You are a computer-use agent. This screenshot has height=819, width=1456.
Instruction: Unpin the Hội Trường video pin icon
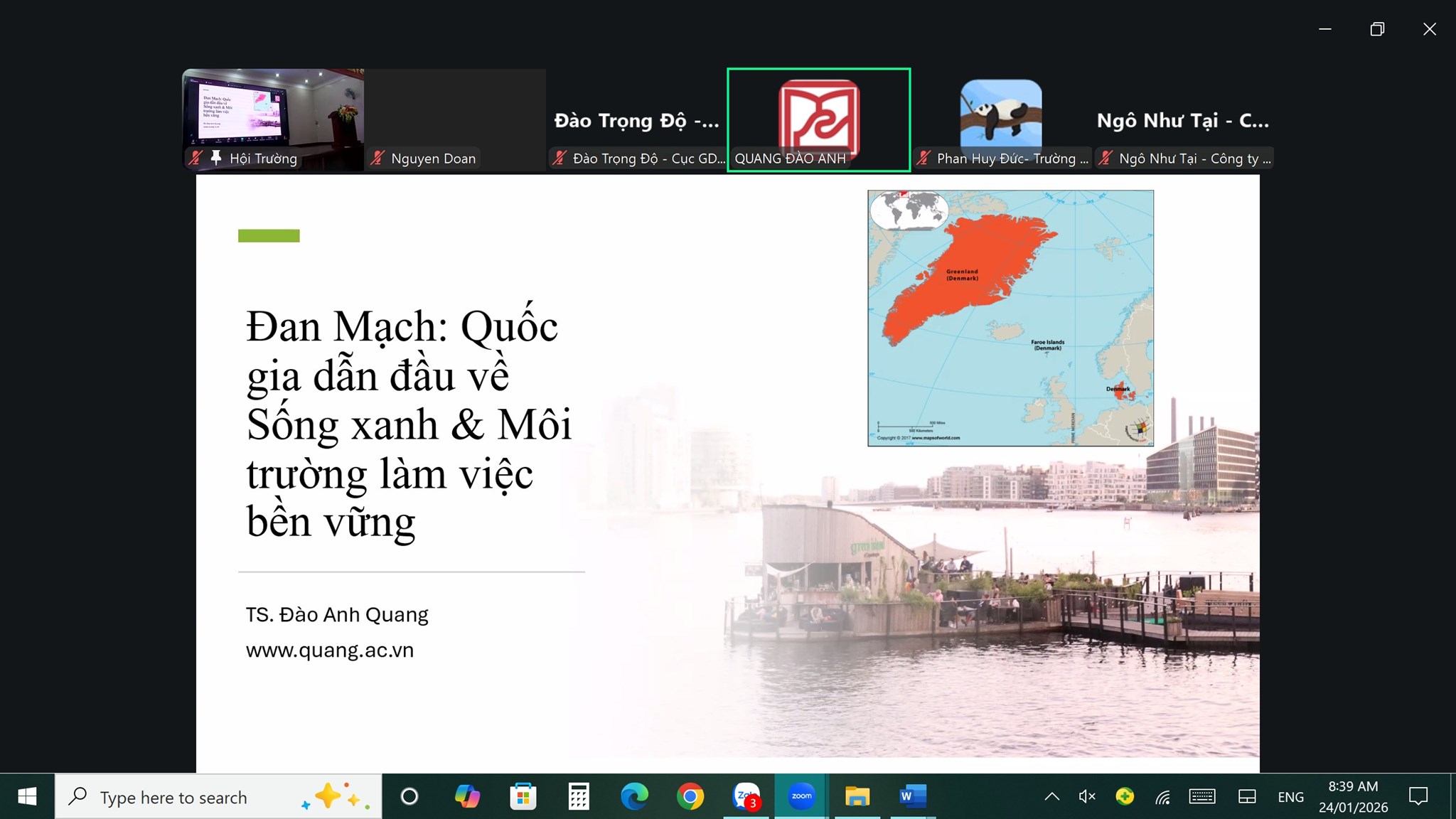(216, 158)
